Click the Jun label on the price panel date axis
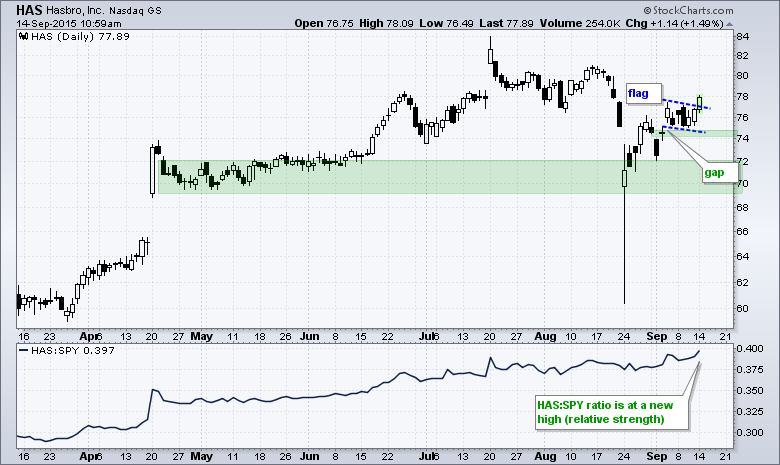The width and height of the screenshot is (780, 465). [x=309, y=336]
